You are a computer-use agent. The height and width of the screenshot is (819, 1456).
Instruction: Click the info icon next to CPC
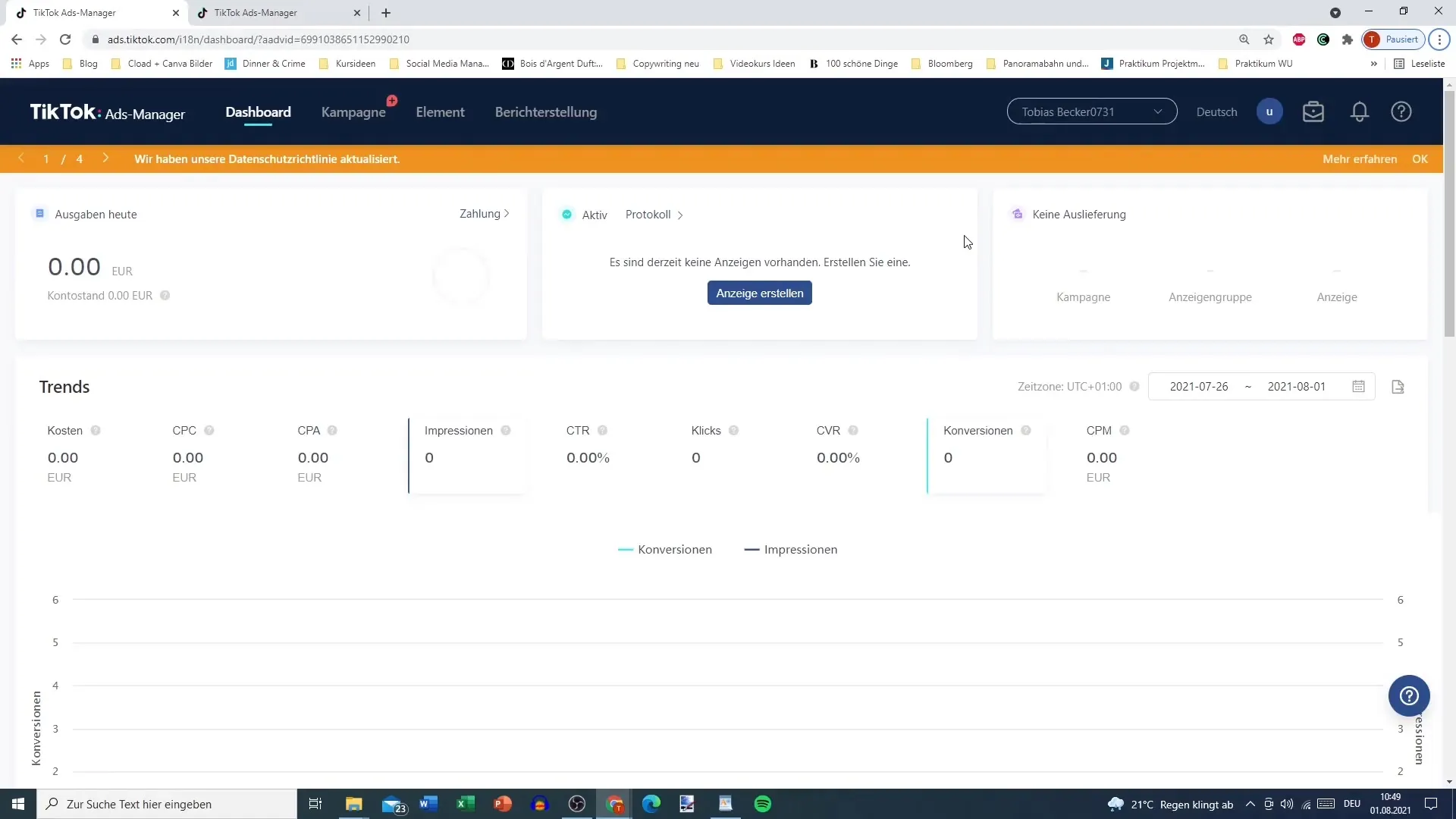pyautogui.click(x=209, y=431)
